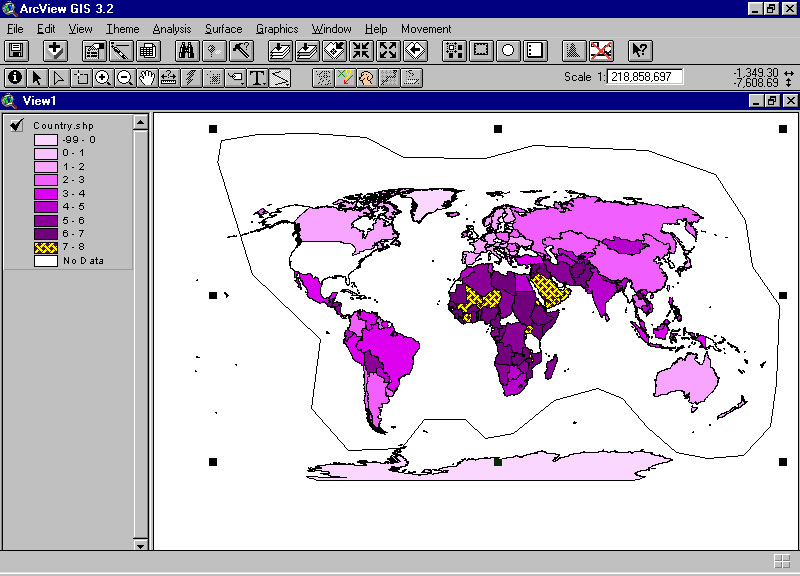Select the Pan hand tool
Screen dimensions: 800x576
[x=147, y=77]
